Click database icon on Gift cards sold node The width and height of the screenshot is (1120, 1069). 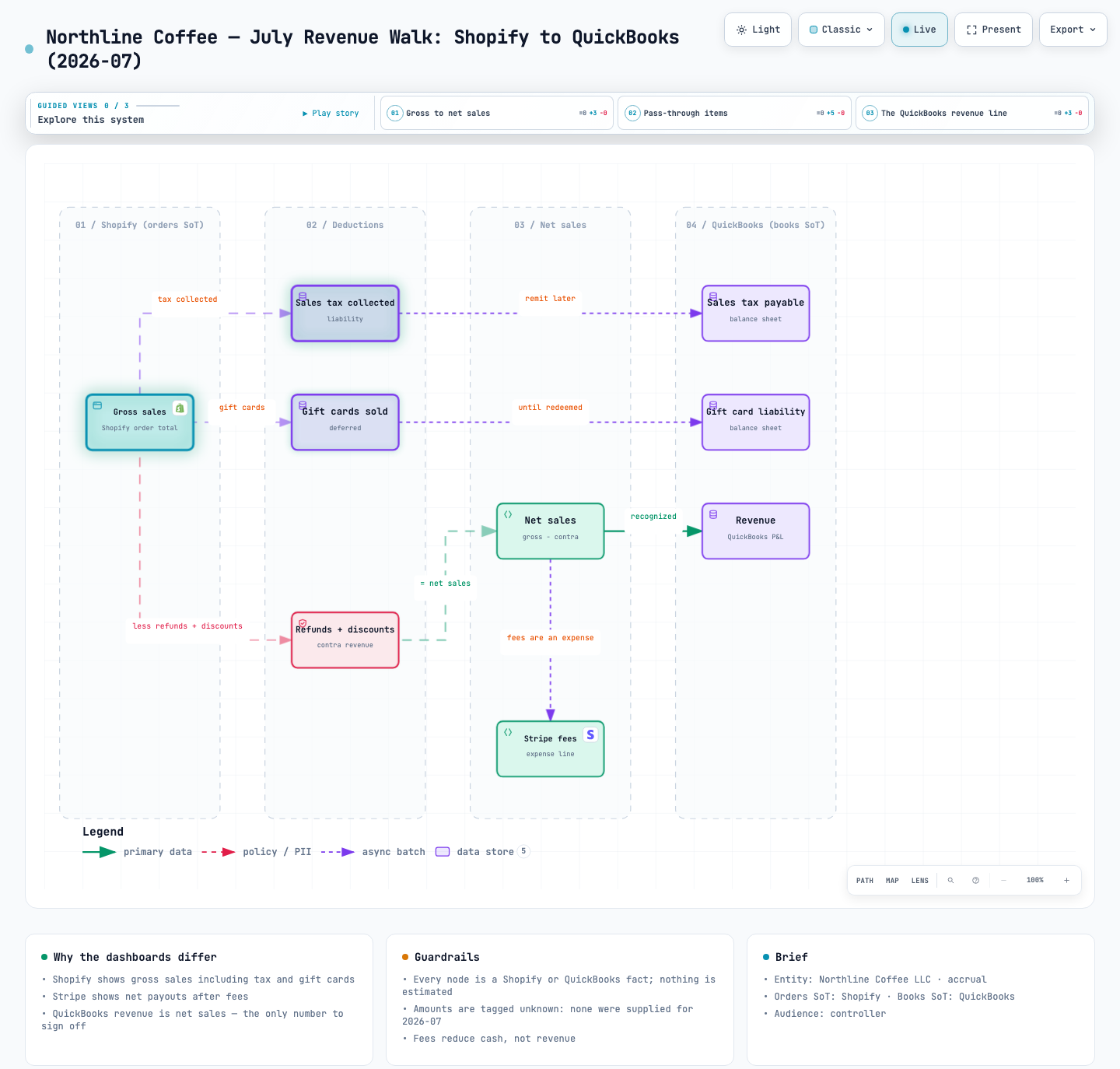(x=303, y=405)
